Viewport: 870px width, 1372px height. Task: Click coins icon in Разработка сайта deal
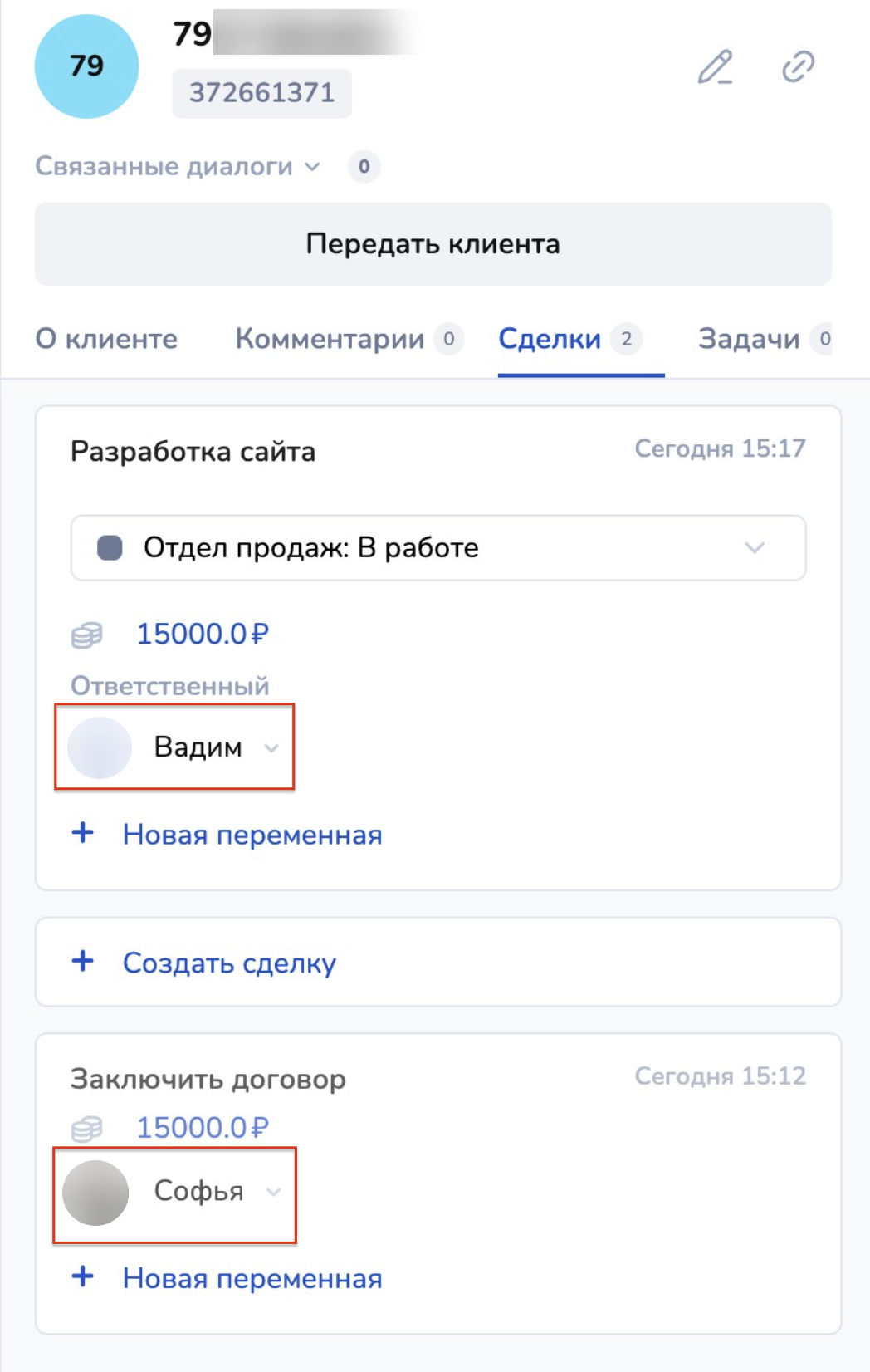pos(86,635)
